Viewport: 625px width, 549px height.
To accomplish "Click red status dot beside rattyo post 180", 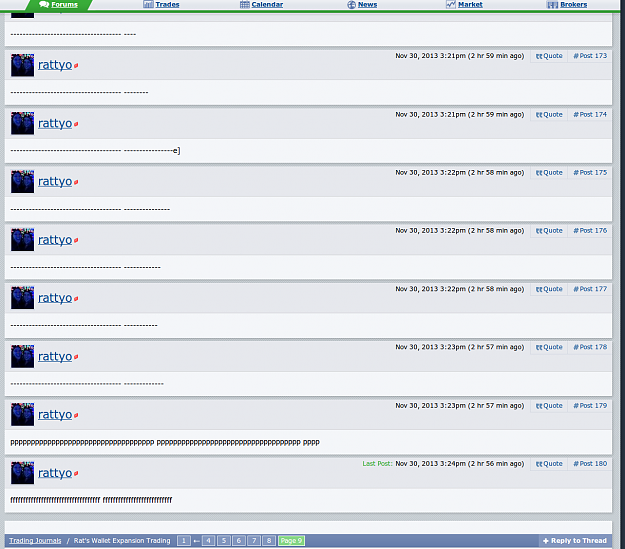I will click(76, 473).
